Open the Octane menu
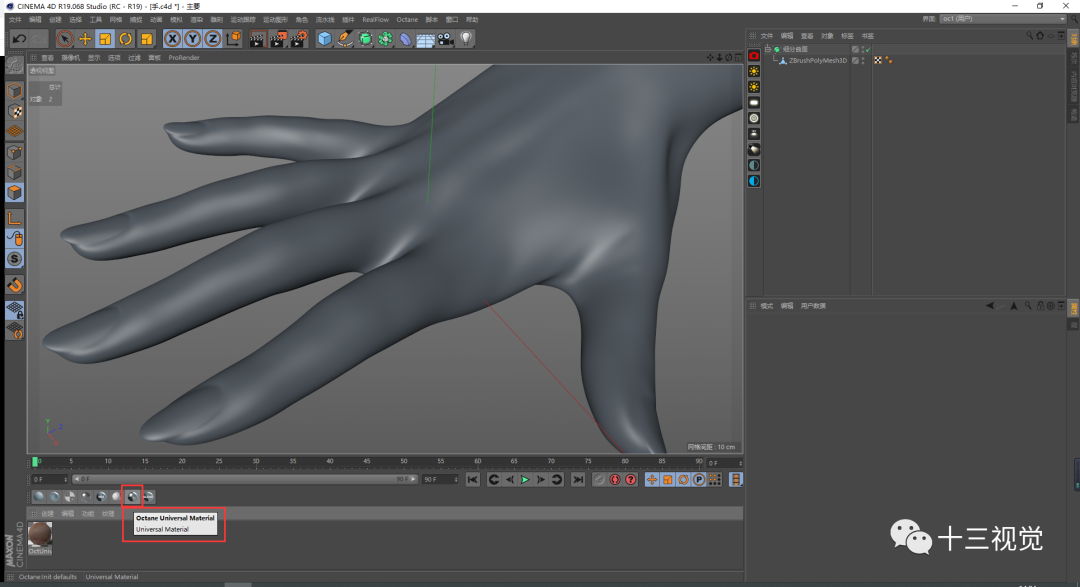1080x587 pixels. click(407, 19)
